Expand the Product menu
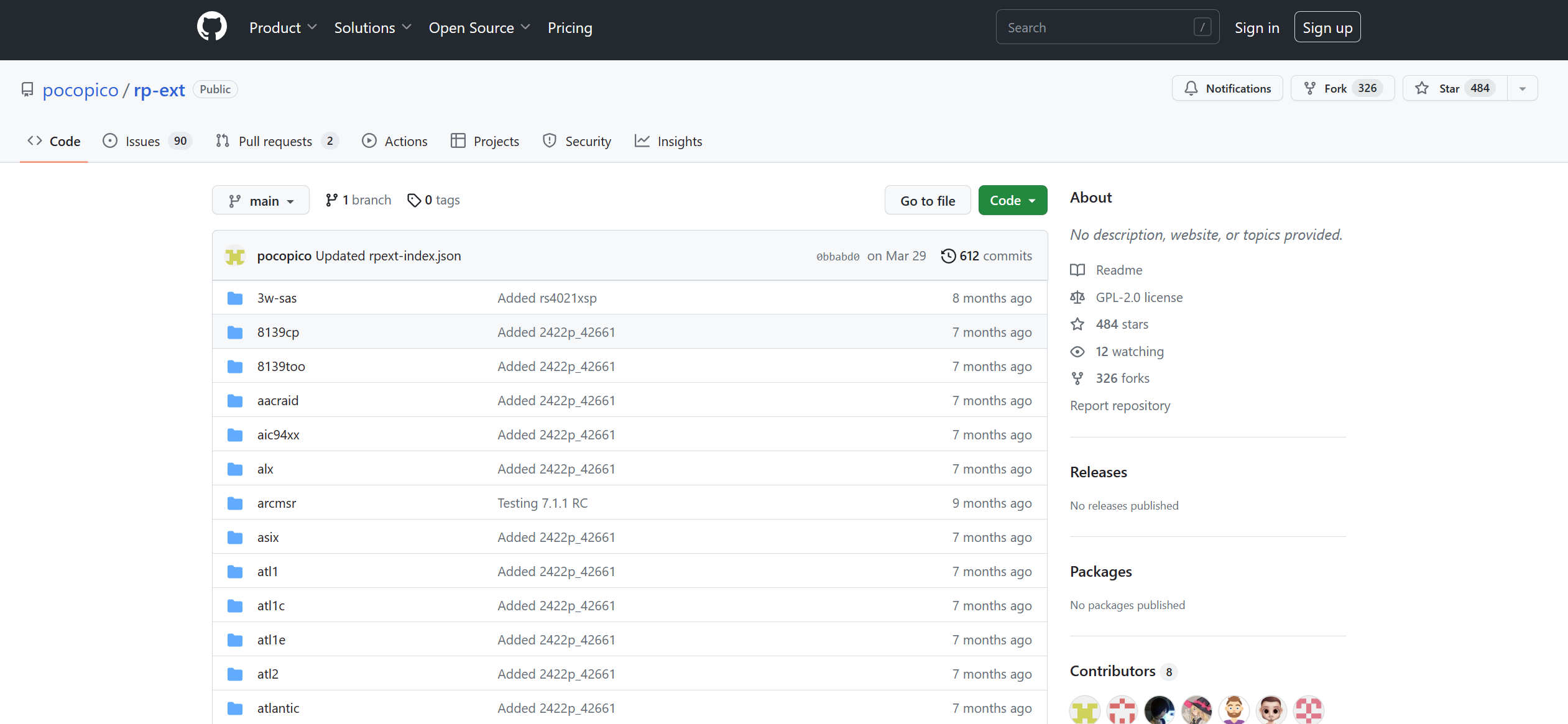 pyautogui.click(x=283, y=28)
